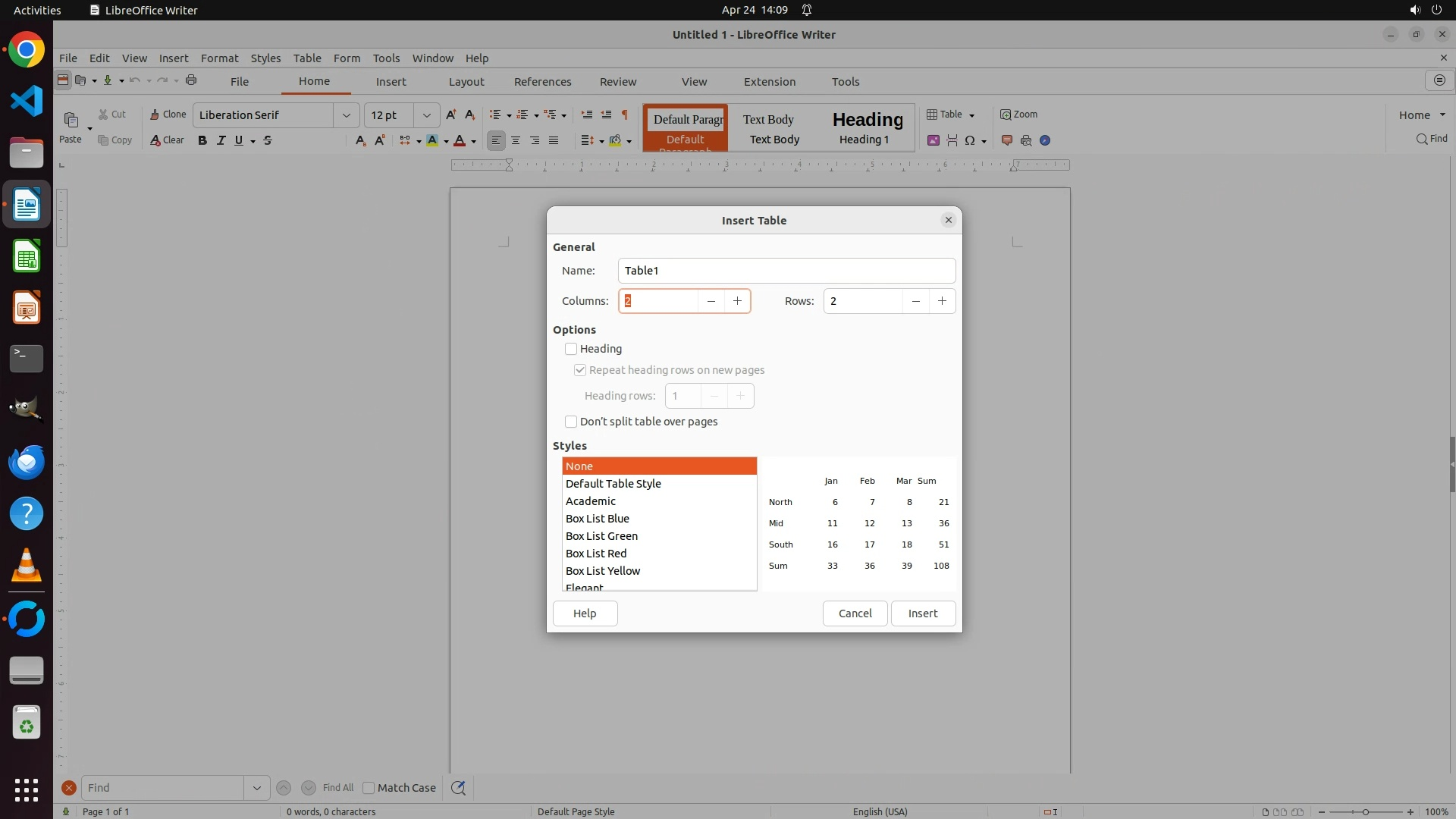Click the zoom slider in status bar
The image size is (1456, 819).
1365,811
